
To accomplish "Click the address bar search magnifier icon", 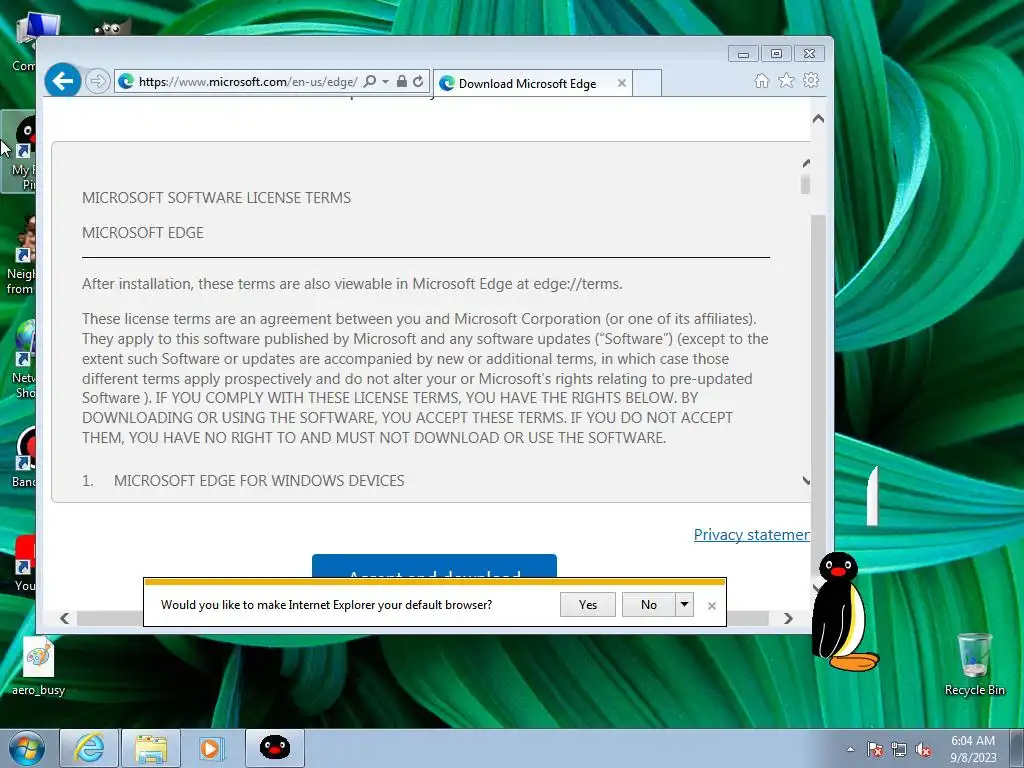I will tap(370, 81).
